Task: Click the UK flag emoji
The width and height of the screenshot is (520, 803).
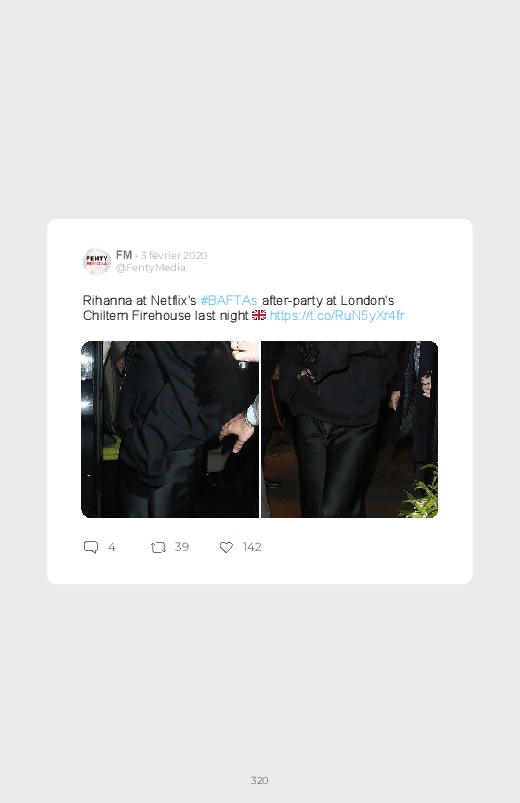Action: tap(259, 315)
